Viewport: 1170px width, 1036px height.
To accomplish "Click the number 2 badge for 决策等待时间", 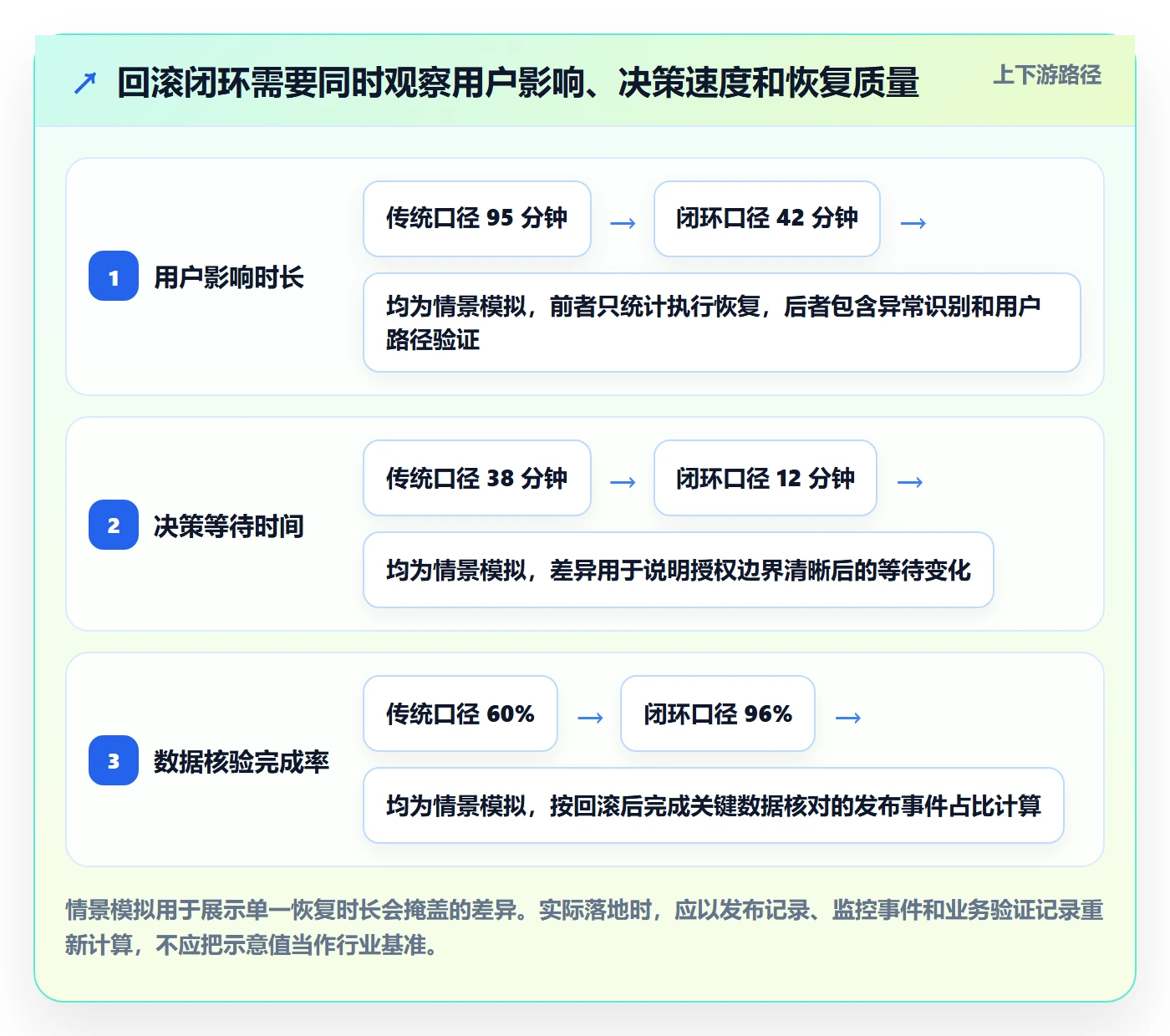I will tap(114, 525).
